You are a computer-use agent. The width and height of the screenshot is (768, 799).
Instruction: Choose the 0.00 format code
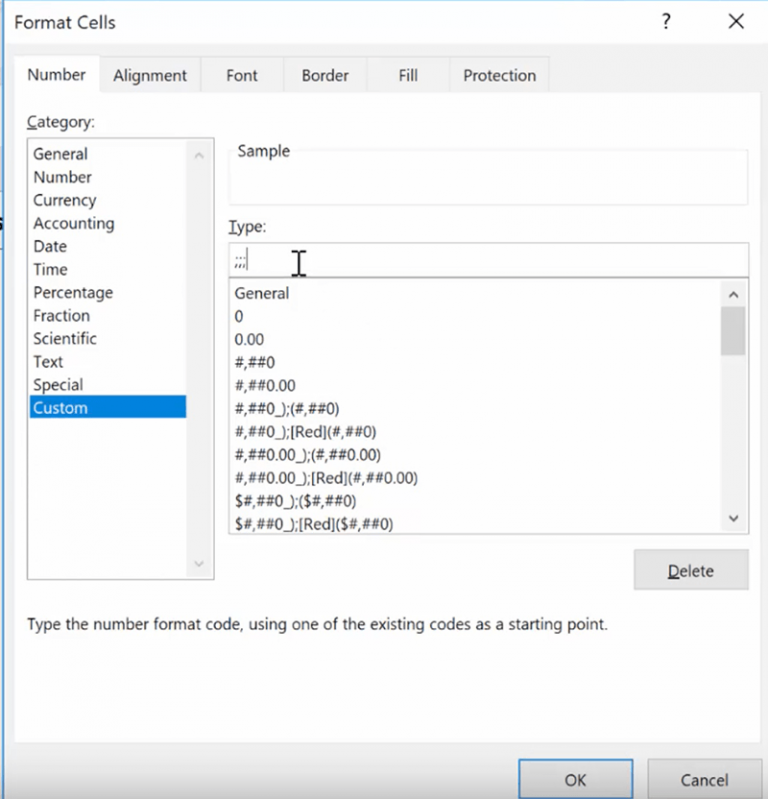coord(249,339)
